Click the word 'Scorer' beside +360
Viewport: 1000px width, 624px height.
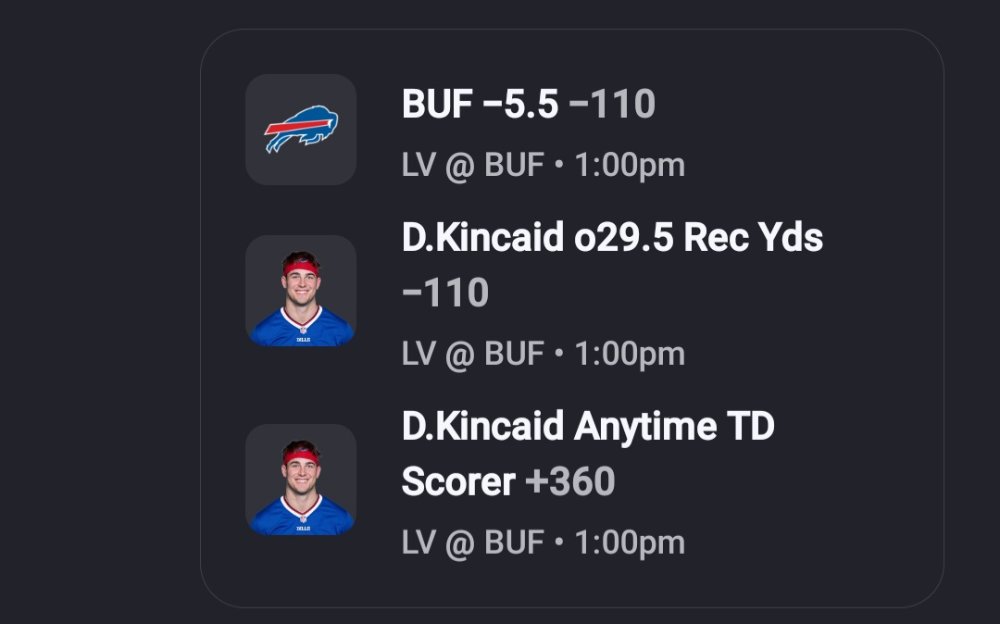click(x=459, y=482)
